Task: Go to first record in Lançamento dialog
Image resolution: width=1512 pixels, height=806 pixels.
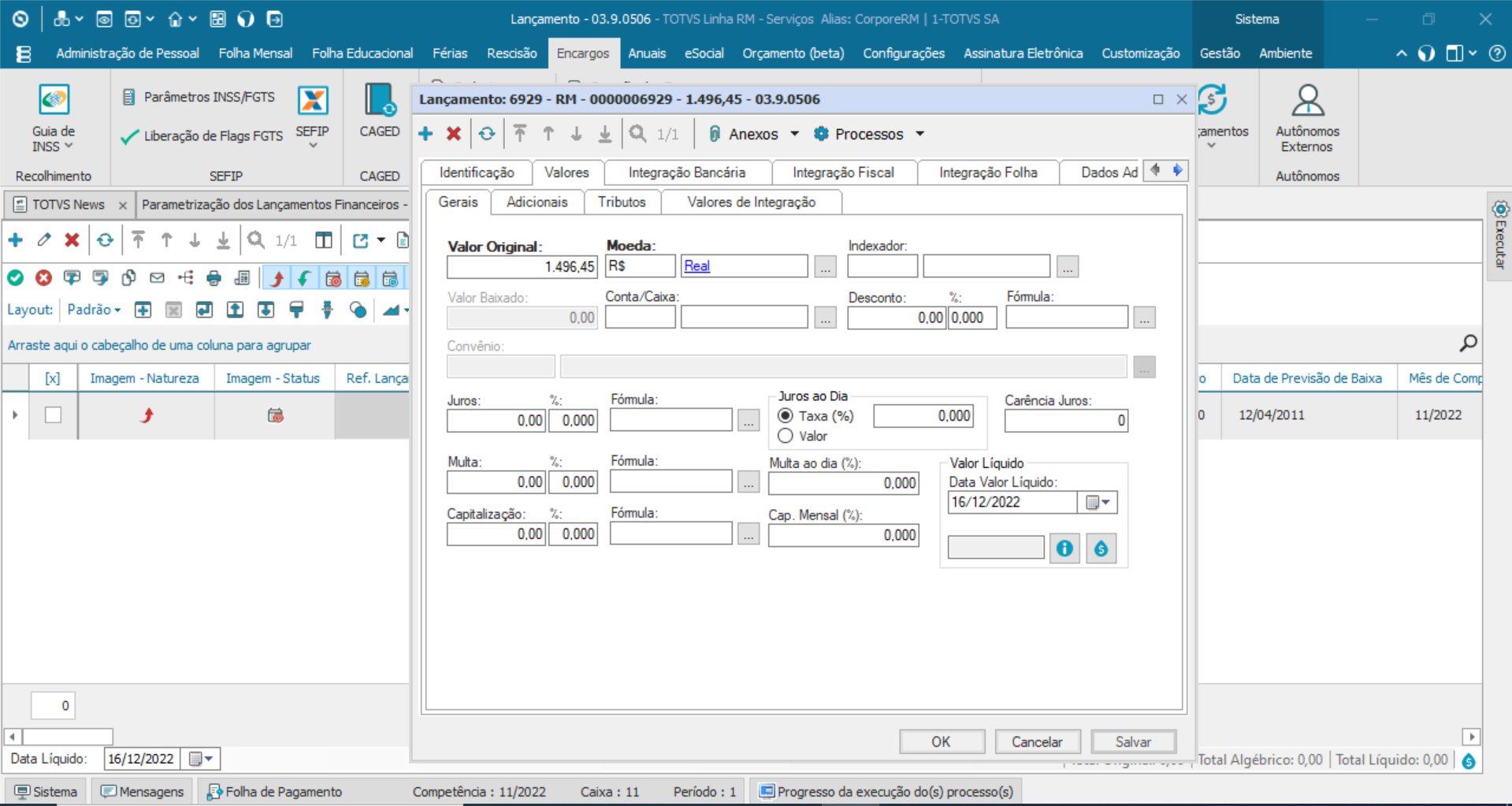Action: (520, 134)
